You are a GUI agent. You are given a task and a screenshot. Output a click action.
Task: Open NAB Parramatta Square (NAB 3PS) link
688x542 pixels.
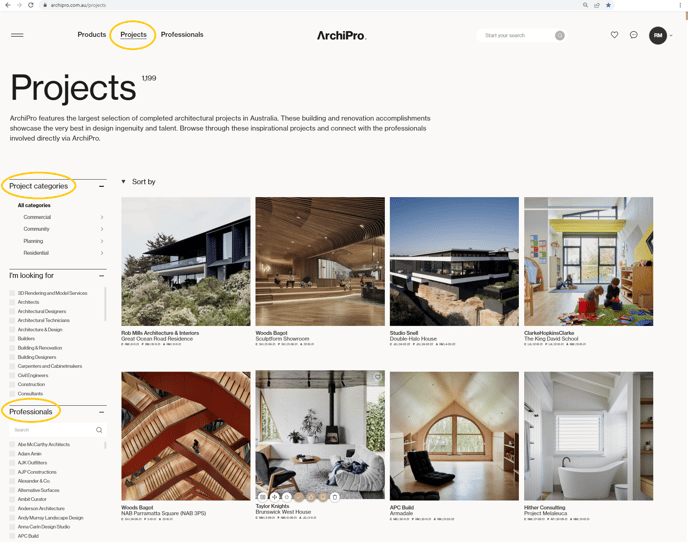coord(164,513)
